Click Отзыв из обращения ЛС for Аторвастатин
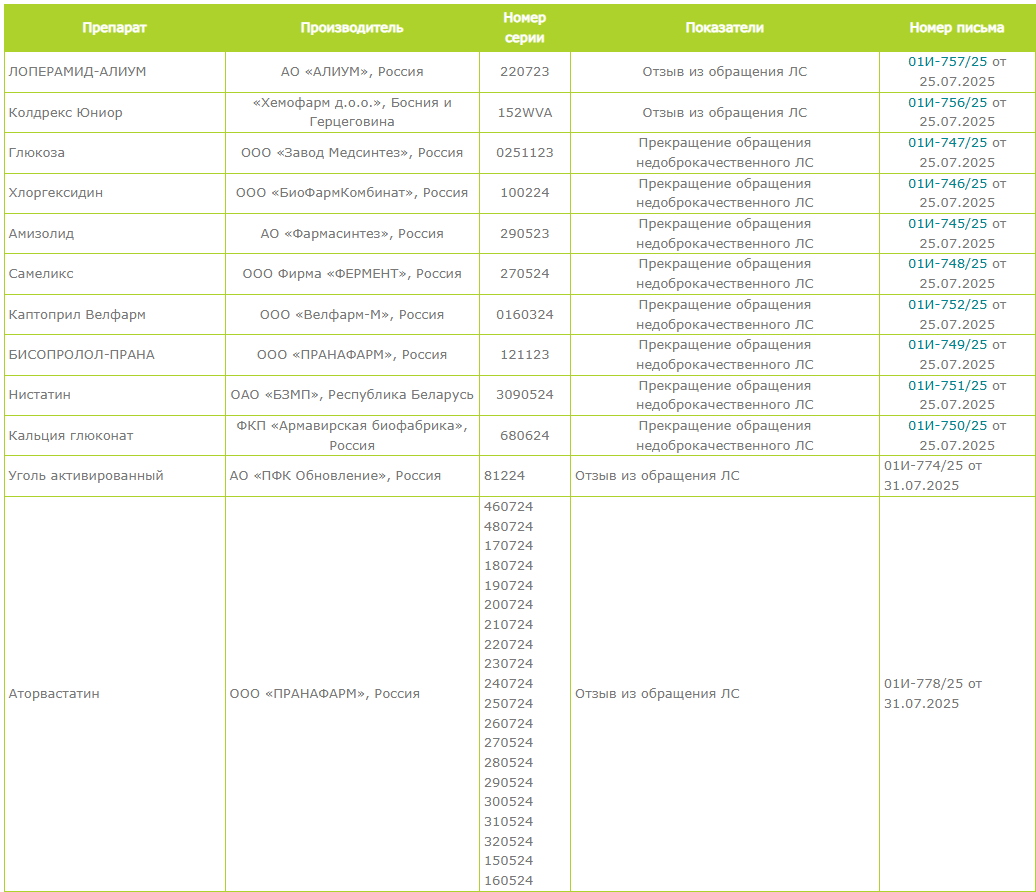This screenshot has width=1036, height=892. (657, 694)
